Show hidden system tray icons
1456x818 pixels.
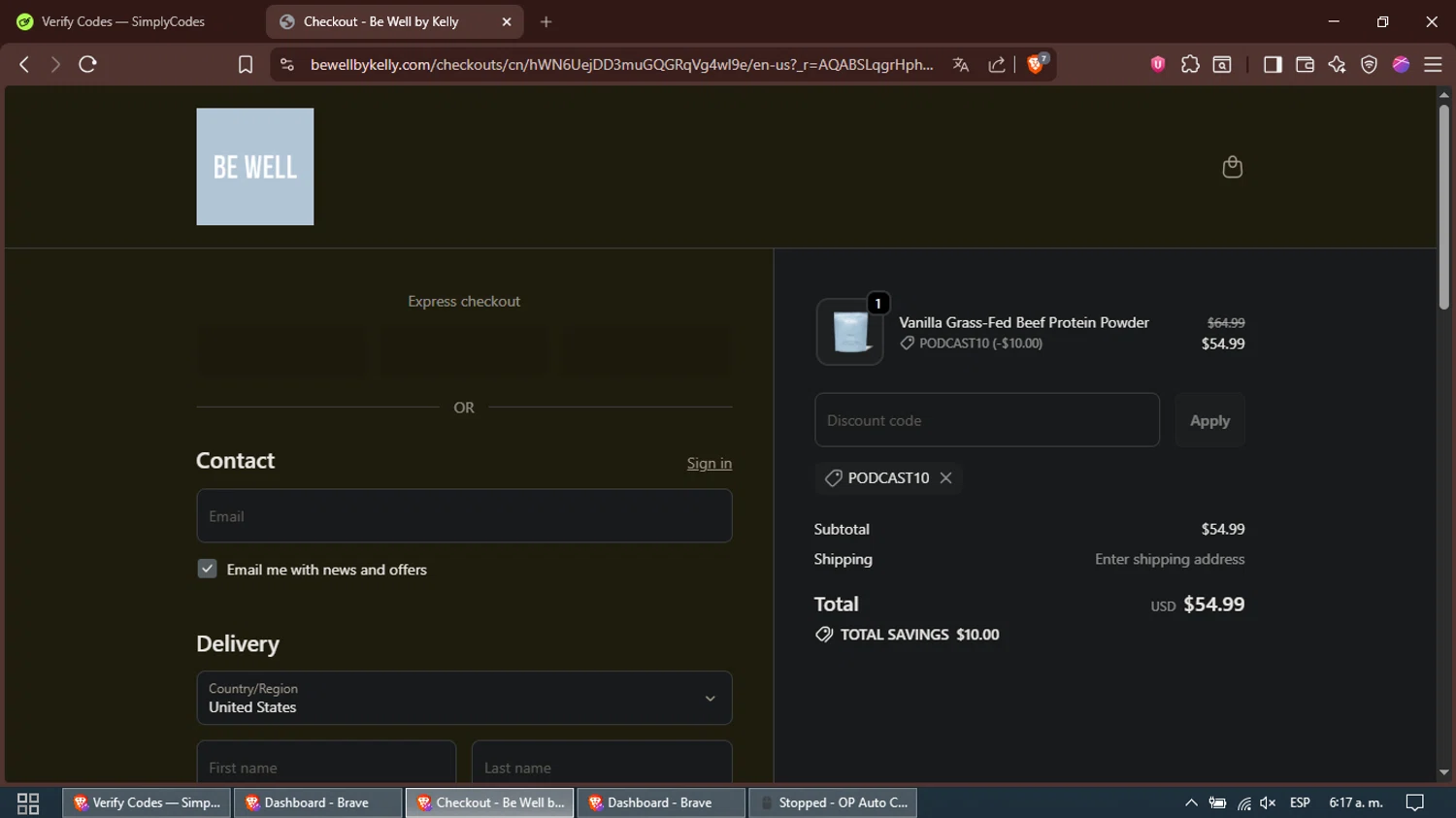pos(1191,802)
